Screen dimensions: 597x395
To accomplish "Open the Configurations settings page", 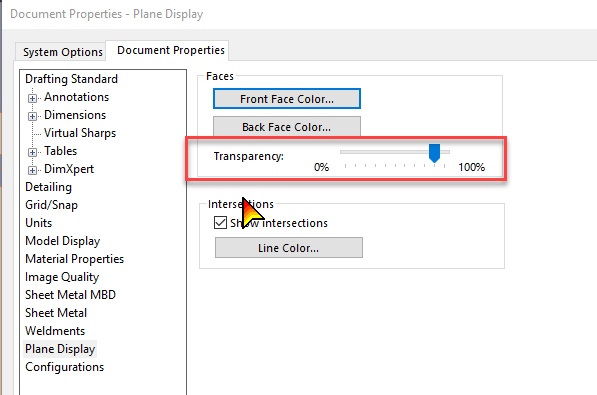I will [x=65, y=367].
